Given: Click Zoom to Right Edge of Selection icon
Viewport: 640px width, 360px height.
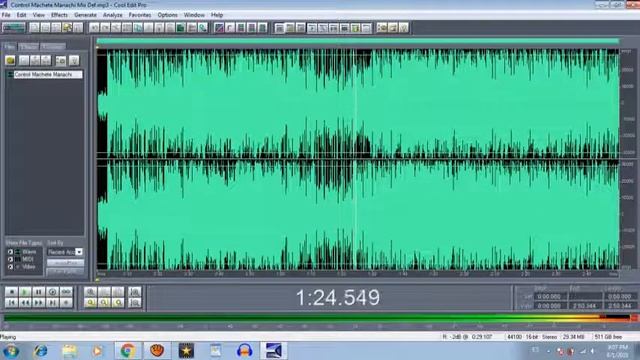Looking at the screenshot, I should tap(118, 303).
